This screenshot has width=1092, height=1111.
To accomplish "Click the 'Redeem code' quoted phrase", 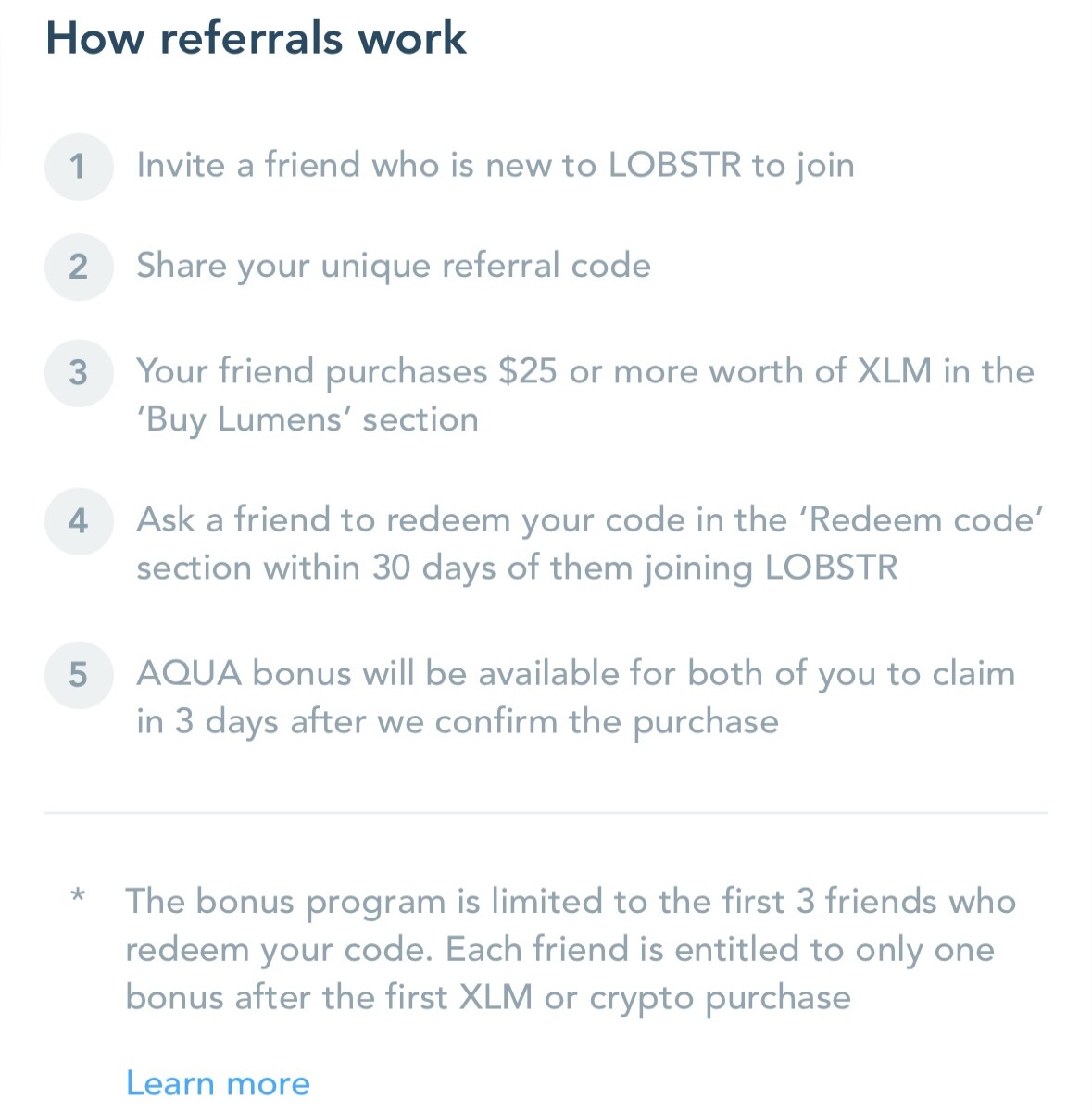I will [926, 519].
